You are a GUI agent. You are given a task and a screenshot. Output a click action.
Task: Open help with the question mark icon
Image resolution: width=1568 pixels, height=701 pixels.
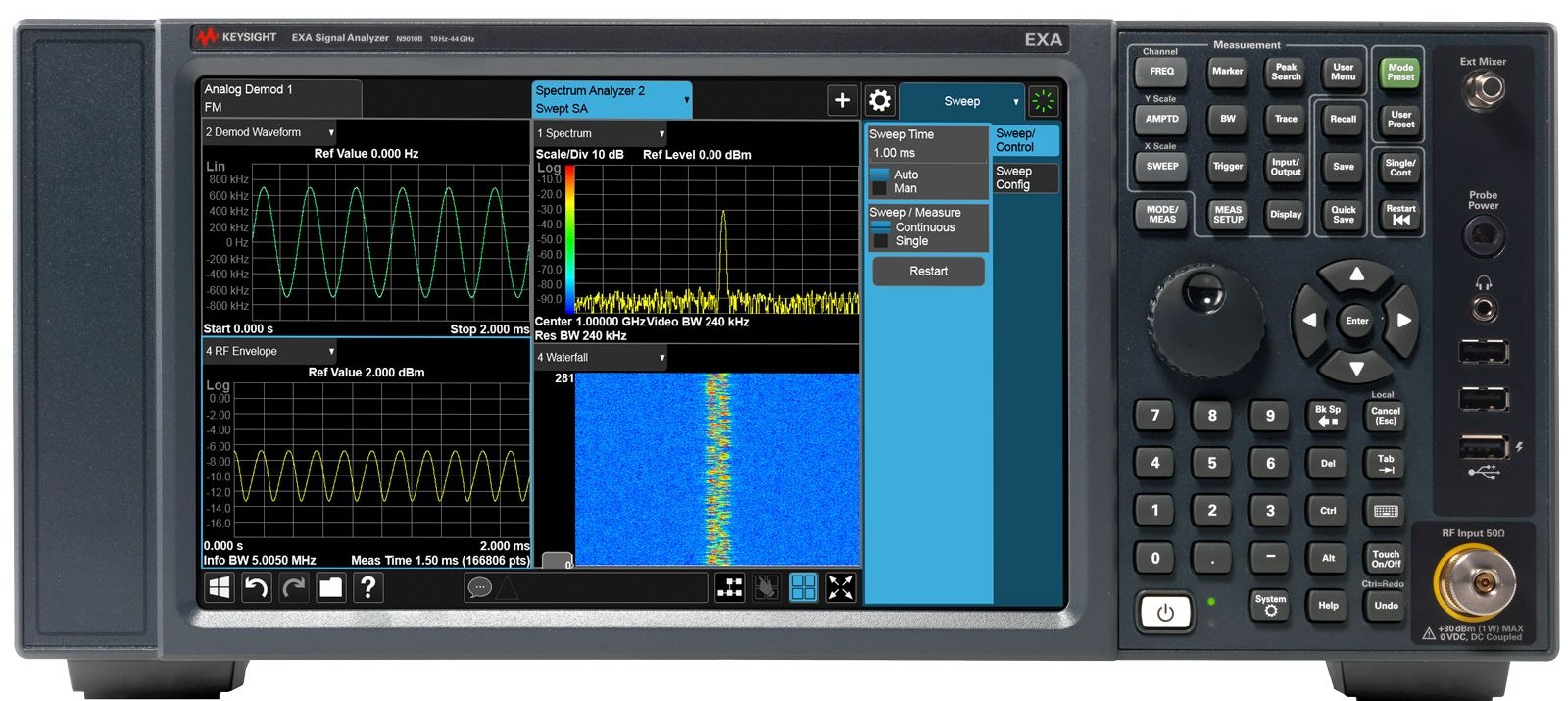click(x=367, y=587)
